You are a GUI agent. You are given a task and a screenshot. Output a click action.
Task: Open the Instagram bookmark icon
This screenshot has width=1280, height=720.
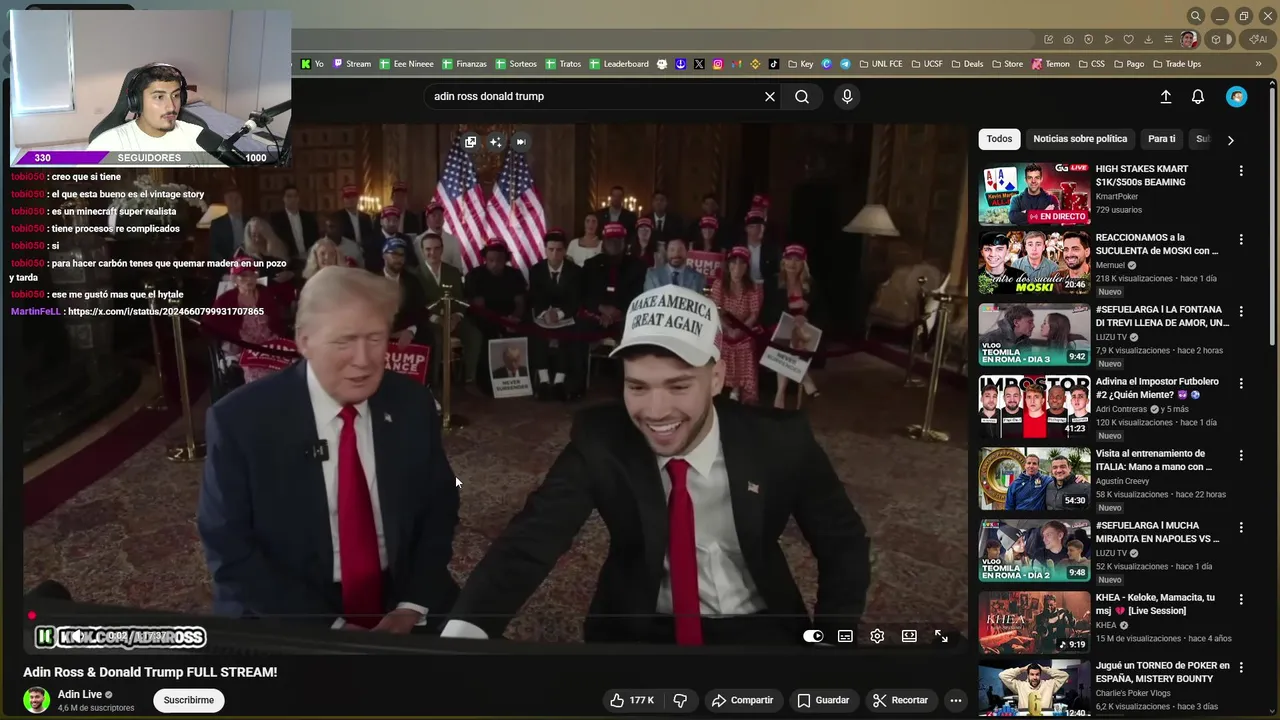(x=718, y=64)
